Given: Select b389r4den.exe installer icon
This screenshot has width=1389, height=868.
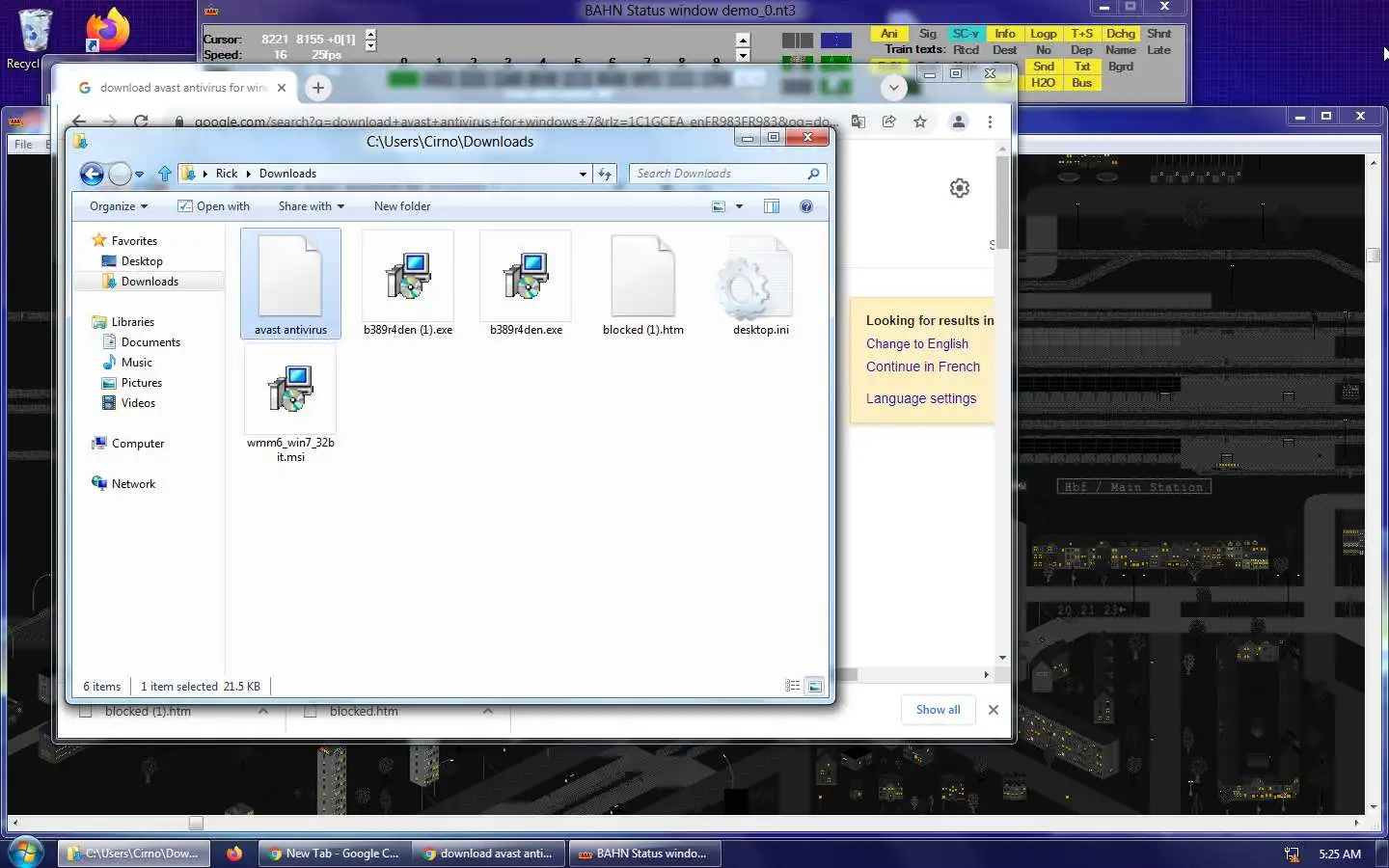Looking at the screenshot, I should point(526,276).
